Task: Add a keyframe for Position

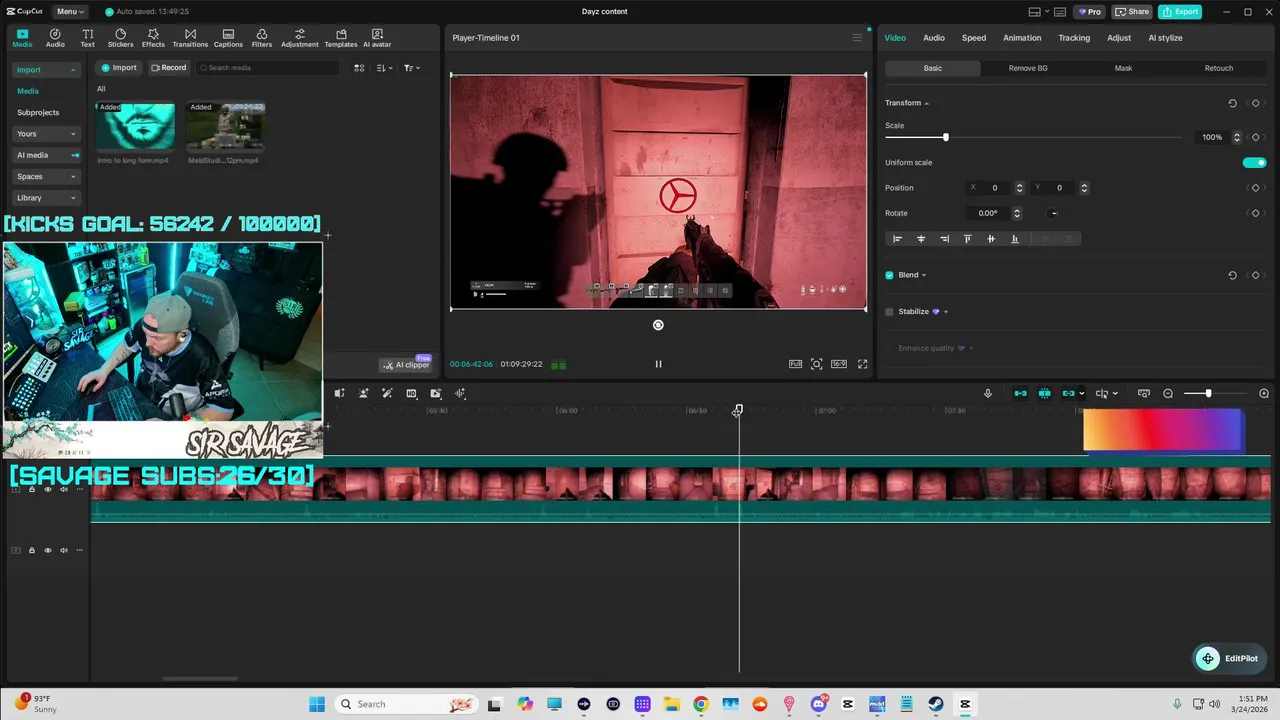Action: 1255,188
